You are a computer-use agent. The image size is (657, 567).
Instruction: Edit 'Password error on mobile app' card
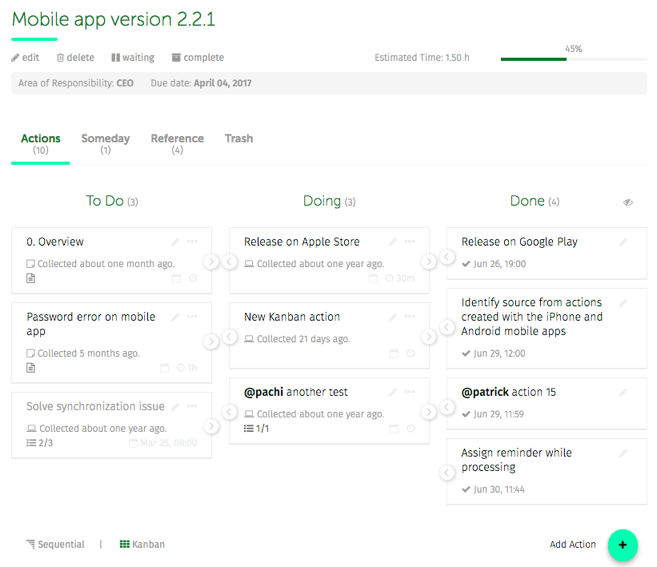click(x=175, y=317)
